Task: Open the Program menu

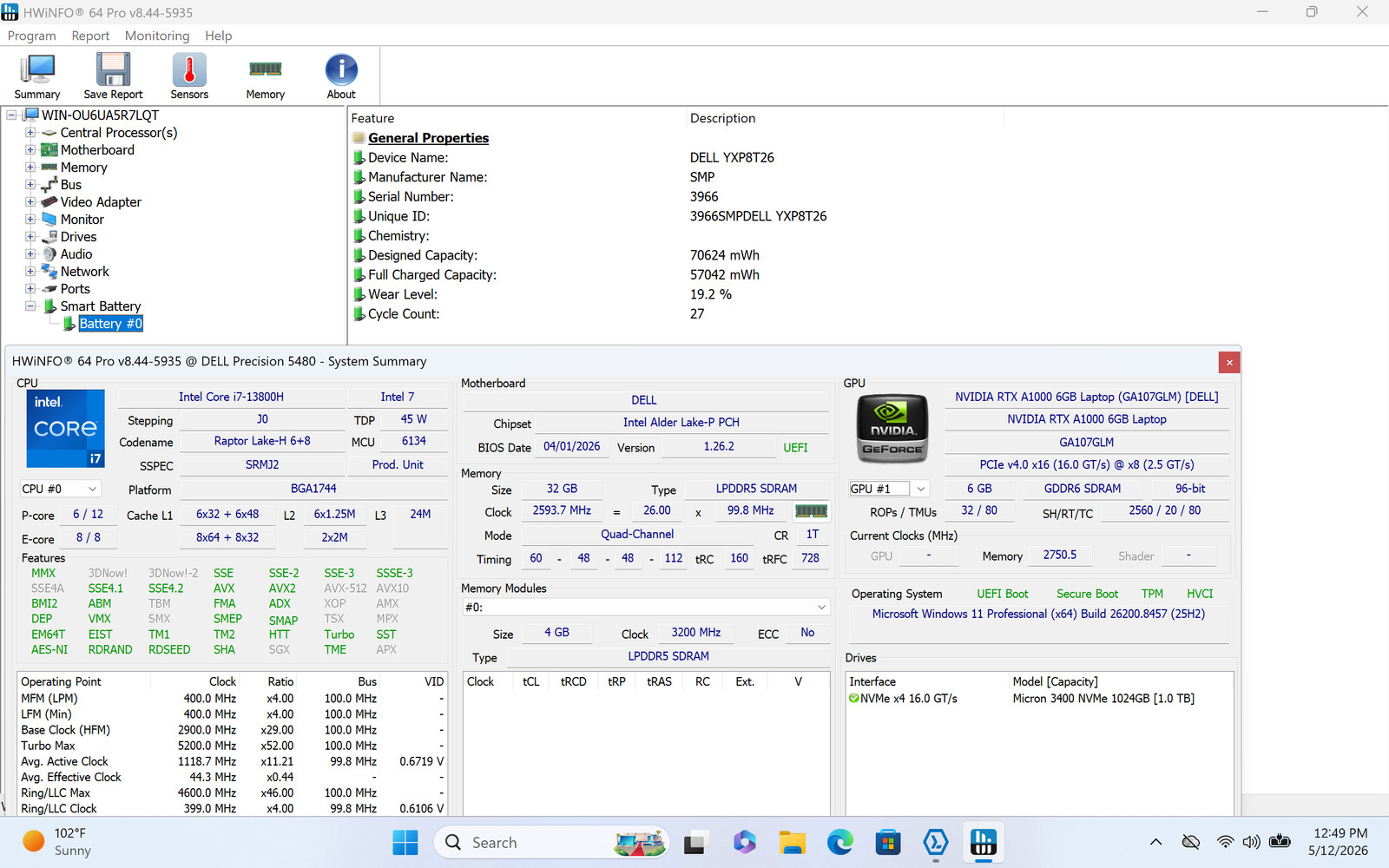Action: coord(31,36)
